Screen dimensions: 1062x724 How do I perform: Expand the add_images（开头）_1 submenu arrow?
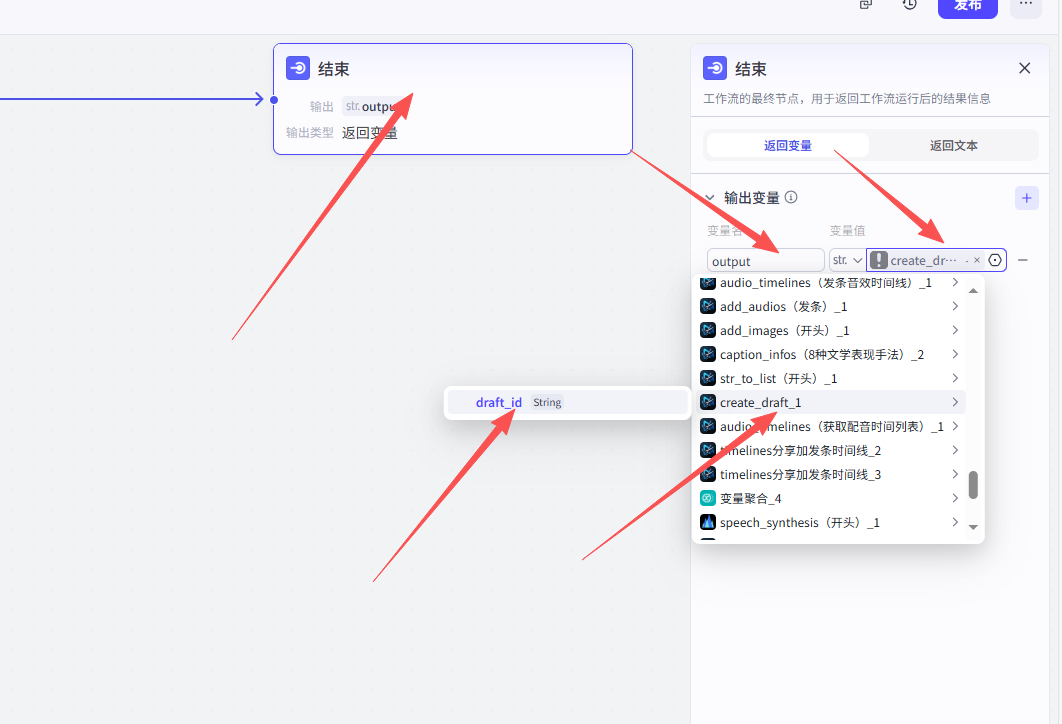click(955, 330)
